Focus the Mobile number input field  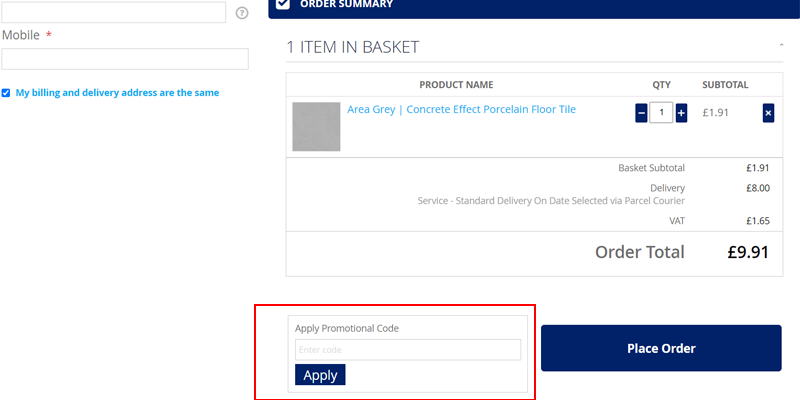coord(125,59)
